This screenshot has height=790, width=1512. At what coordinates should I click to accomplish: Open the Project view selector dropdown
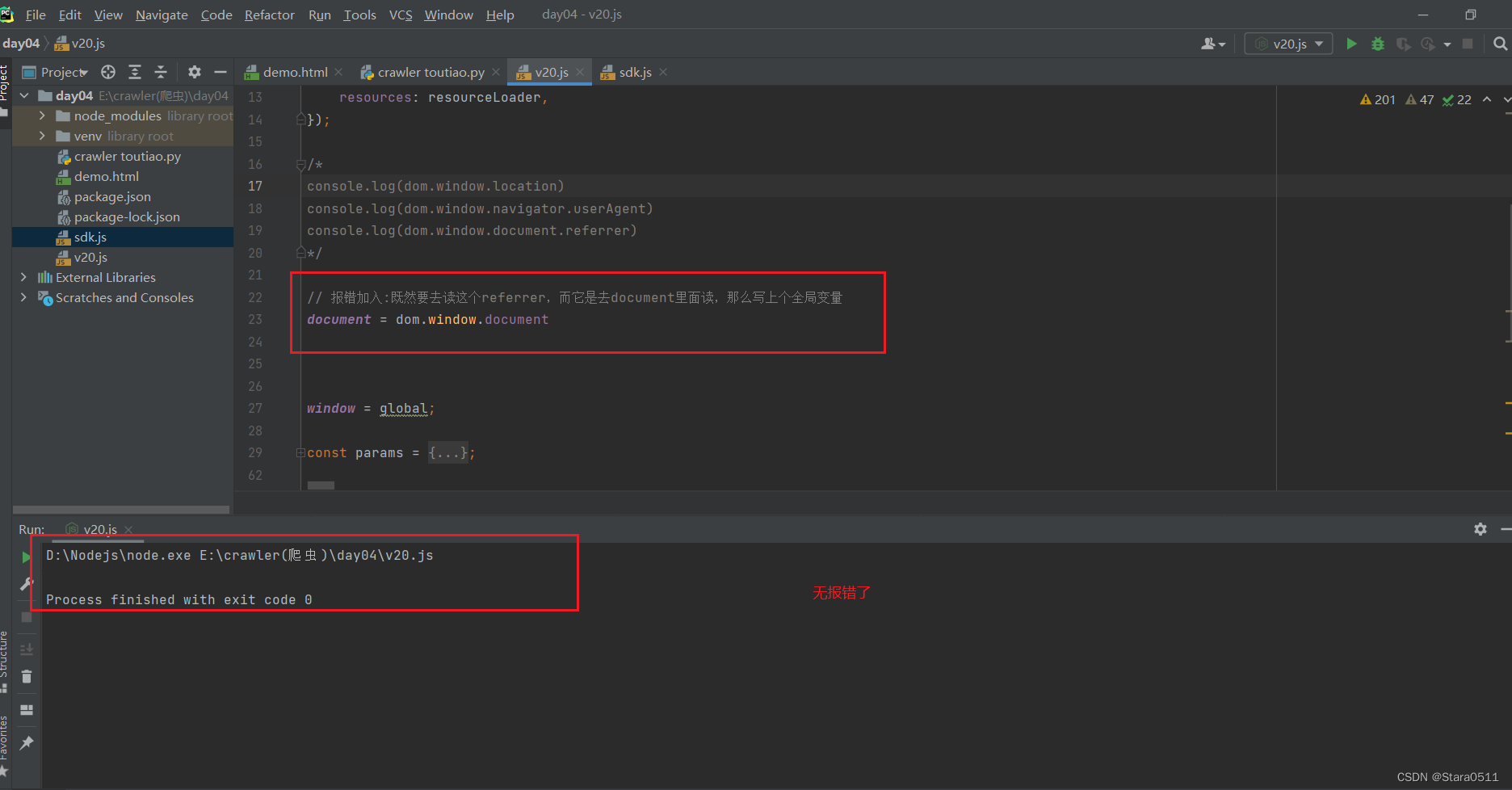56,72
